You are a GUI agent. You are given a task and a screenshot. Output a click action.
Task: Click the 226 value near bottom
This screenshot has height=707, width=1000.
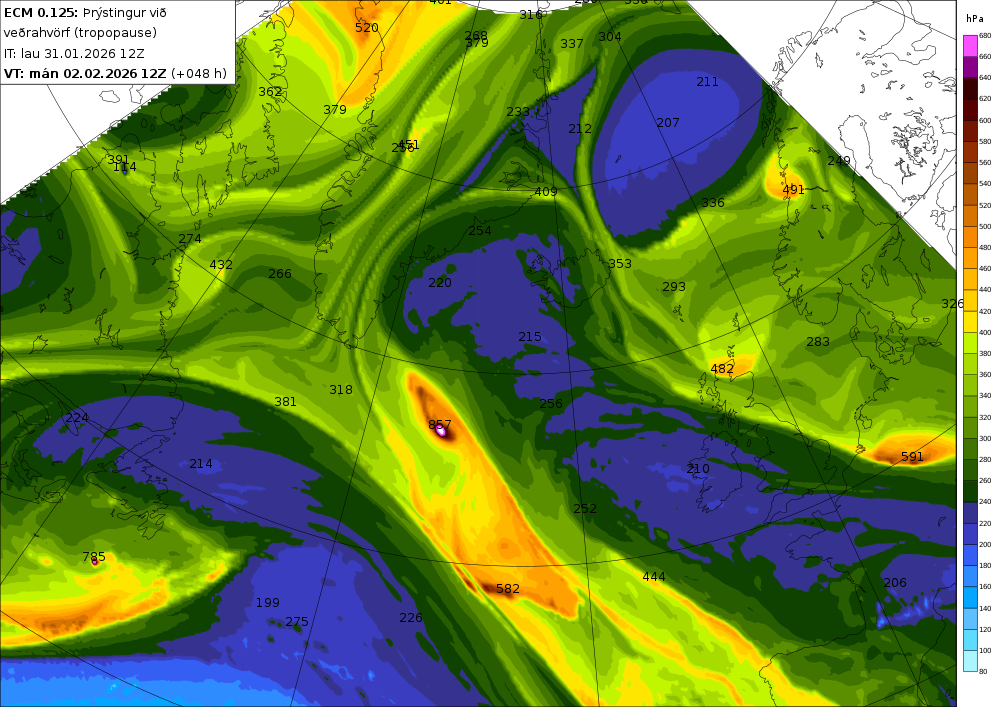[411, 618]
